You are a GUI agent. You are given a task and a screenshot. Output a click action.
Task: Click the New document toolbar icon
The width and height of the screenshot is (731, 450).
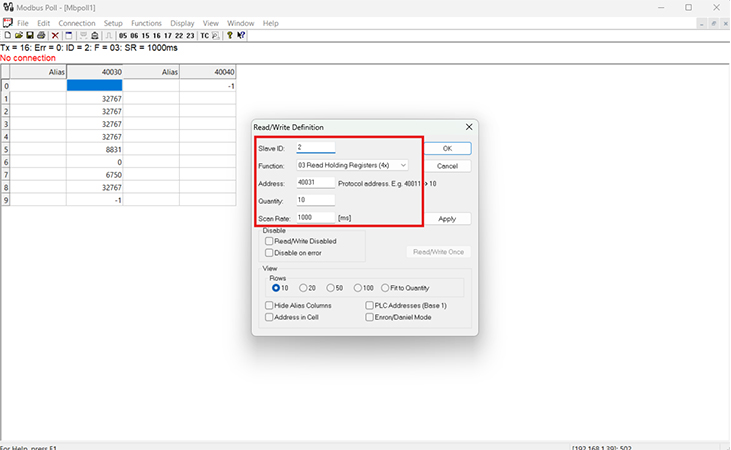7,35
